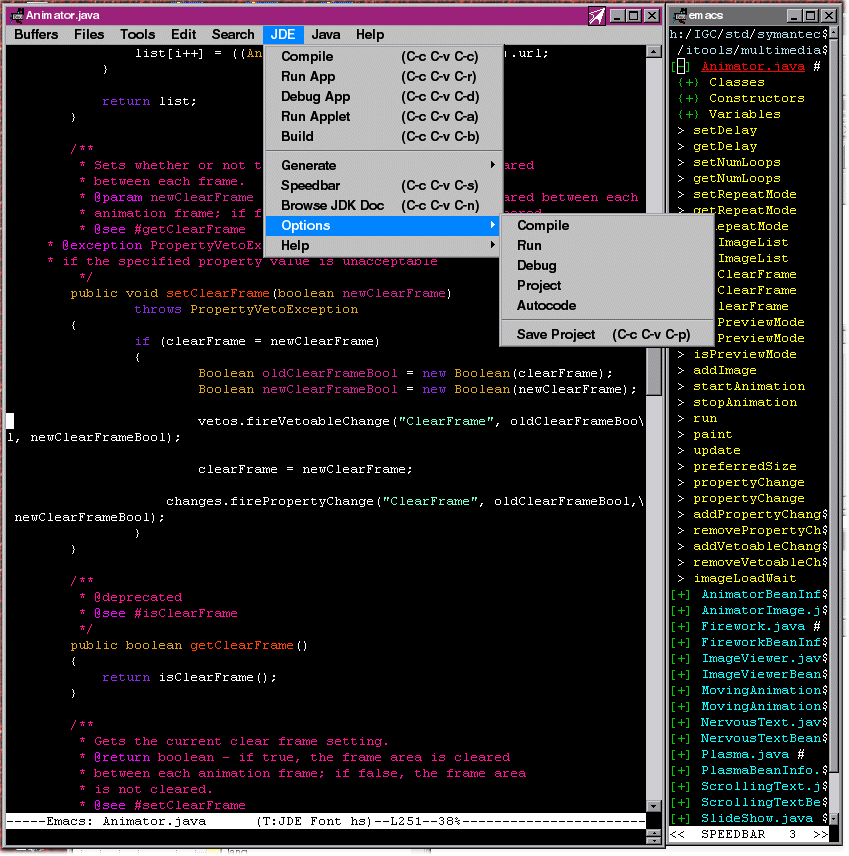849x856 pixels.
Task: Click the rocket icon in Animator.java title bar
Action: click(596, 16)
